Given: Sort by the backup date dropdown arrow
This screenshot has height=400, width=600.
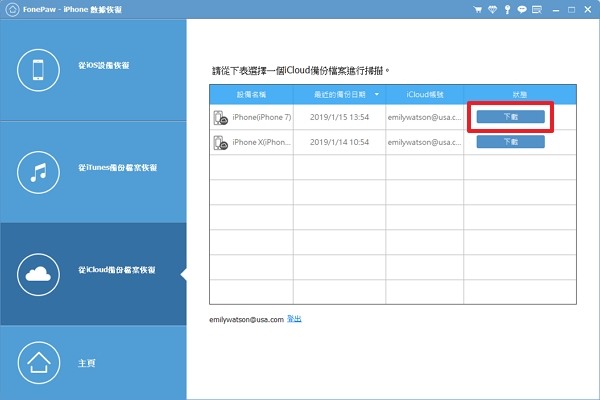Looking at the screenshot, I should pos(377,94).
